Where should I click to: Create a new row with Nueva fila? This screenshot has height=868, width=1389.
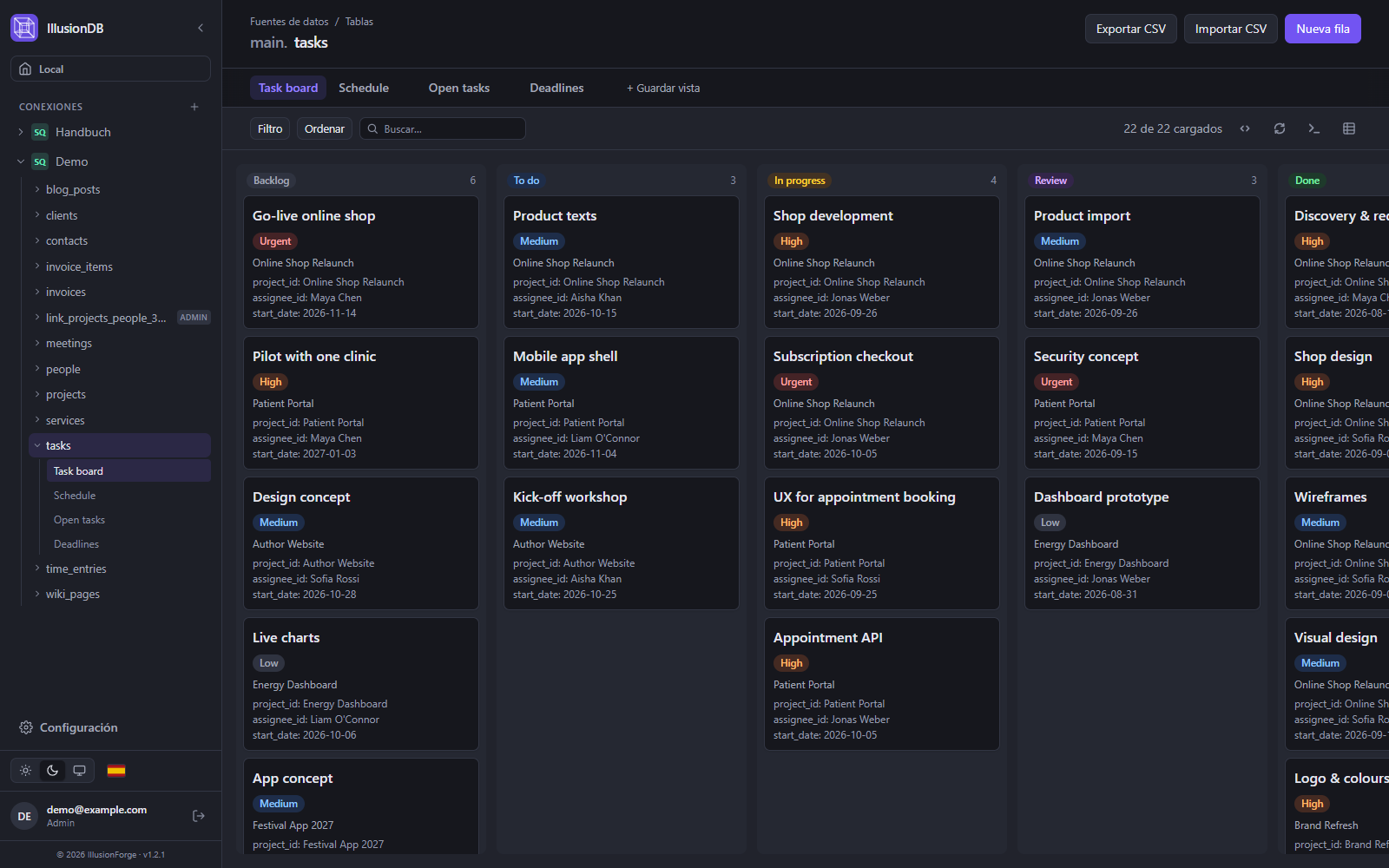(1323, 29)
